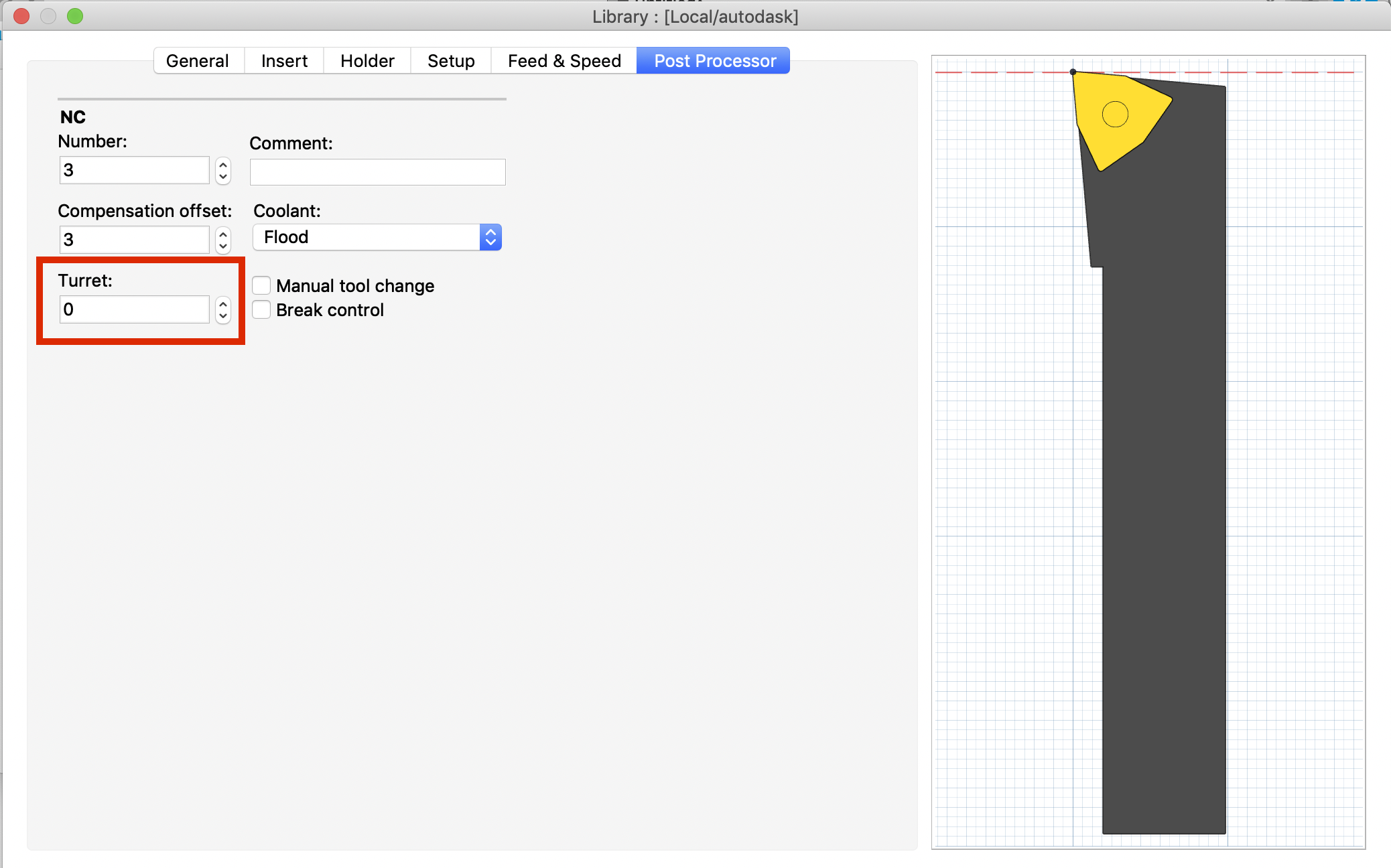Click the Coolant dropdown blue arrow
Viewport: 1391px width, 868px height.
[490, 237]
